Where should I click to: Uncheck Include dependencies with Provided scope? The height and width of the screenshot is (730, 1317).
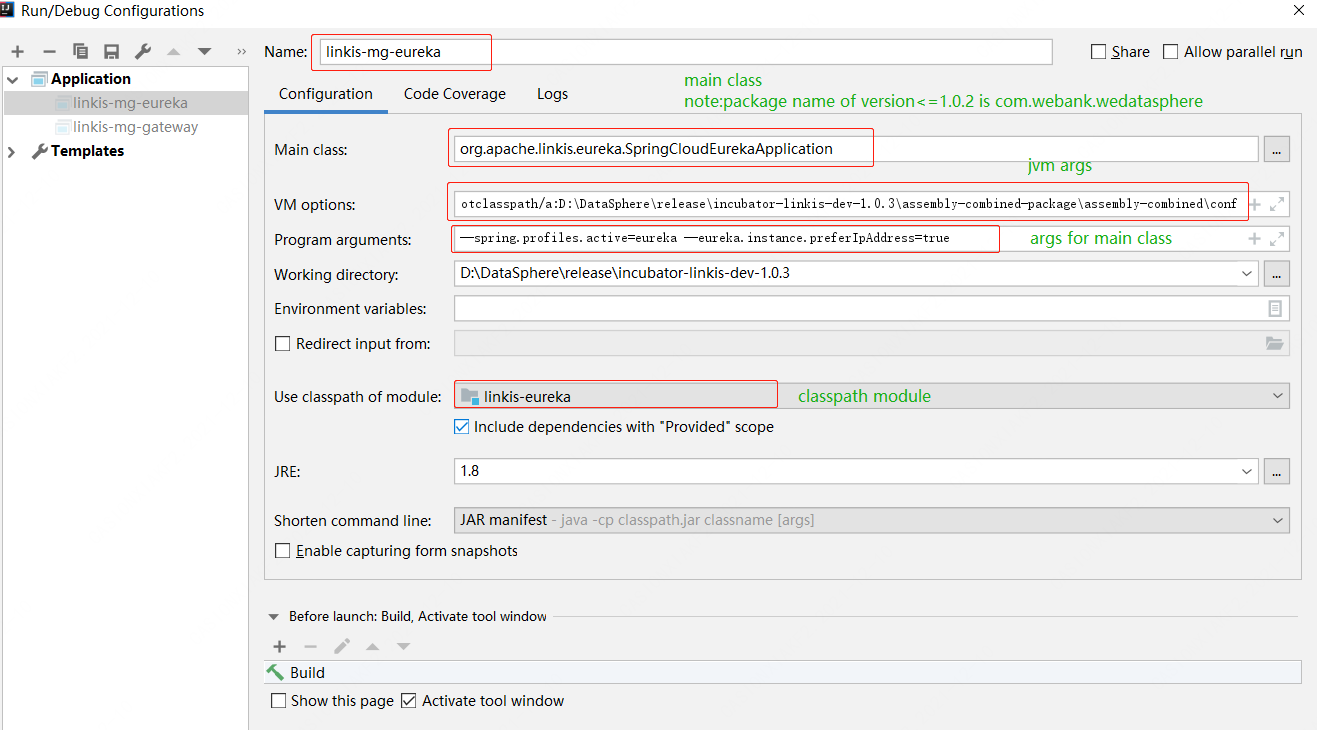(x=461, y=427)
